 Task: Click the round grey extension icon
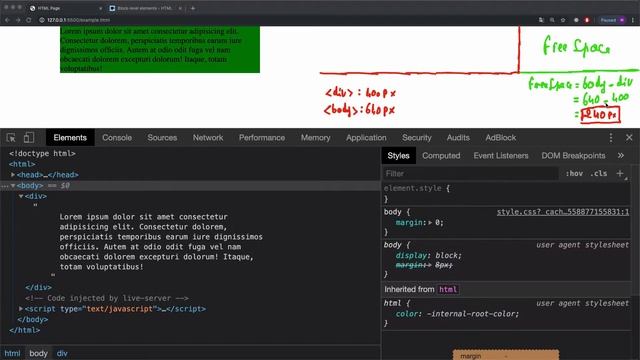click(x=576, y=20)
